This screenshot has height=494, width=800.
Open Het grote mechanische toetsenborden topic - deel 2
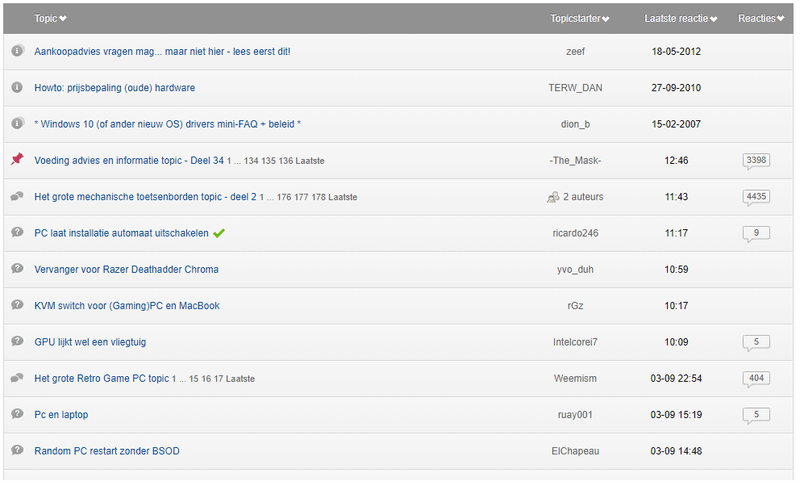pos(145,196)
